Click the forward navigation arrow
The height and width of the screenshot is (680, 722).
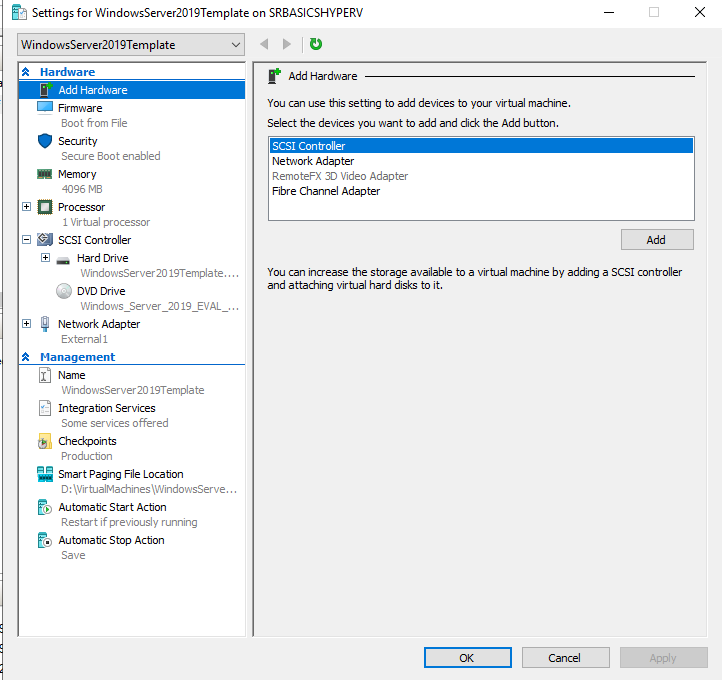[286, 44]
